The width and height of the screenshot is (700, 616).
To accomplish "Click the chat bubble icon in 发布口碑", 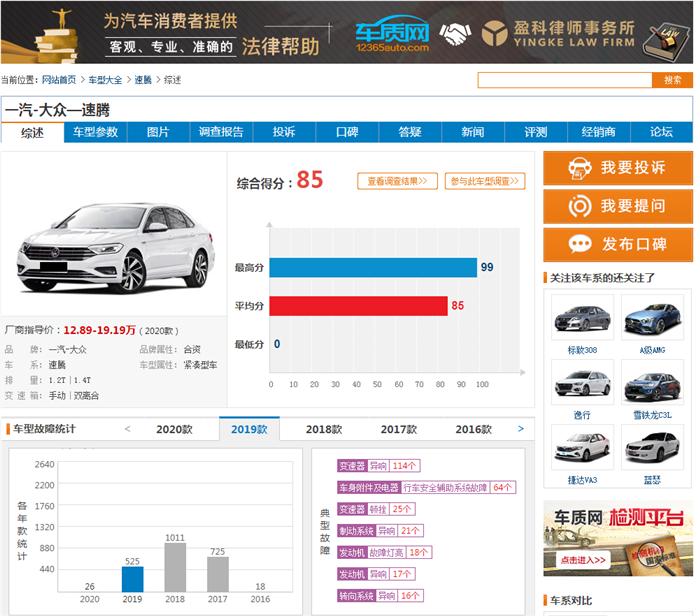I will pyautogui.click(x=579, y=244).
